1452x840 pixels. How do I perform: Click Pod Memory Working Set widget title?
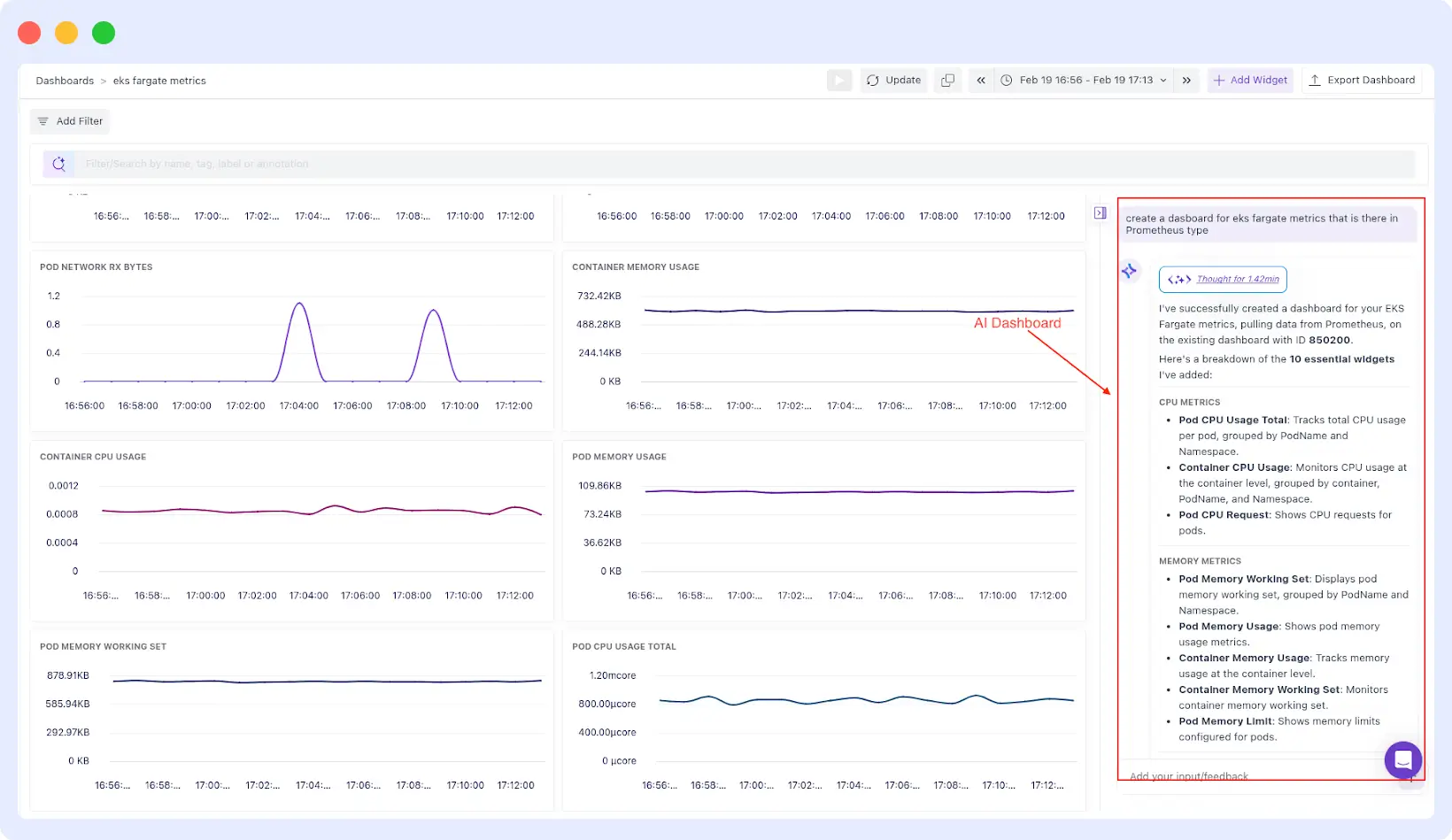[x=103, y=647]
